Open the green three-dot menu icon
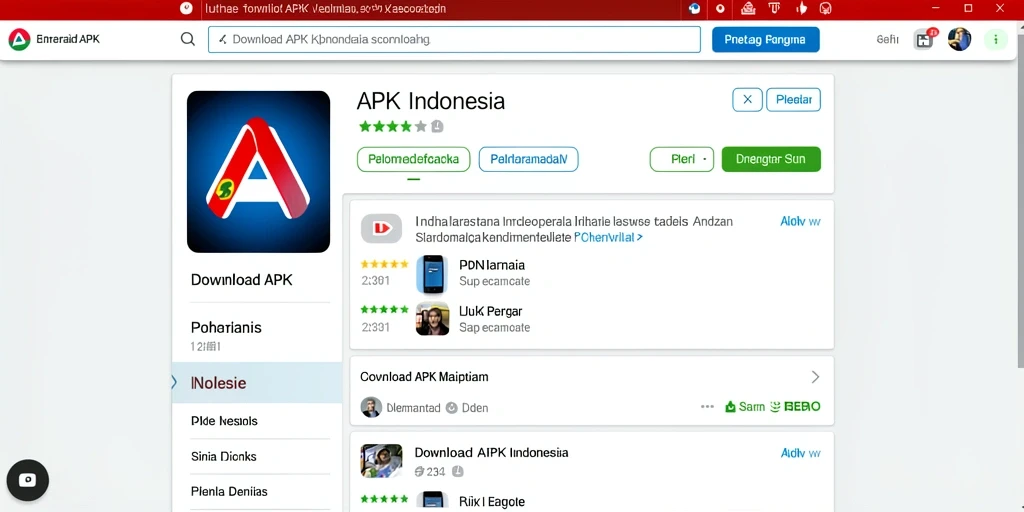This screenshot has height=512, width=1024. 996,39
